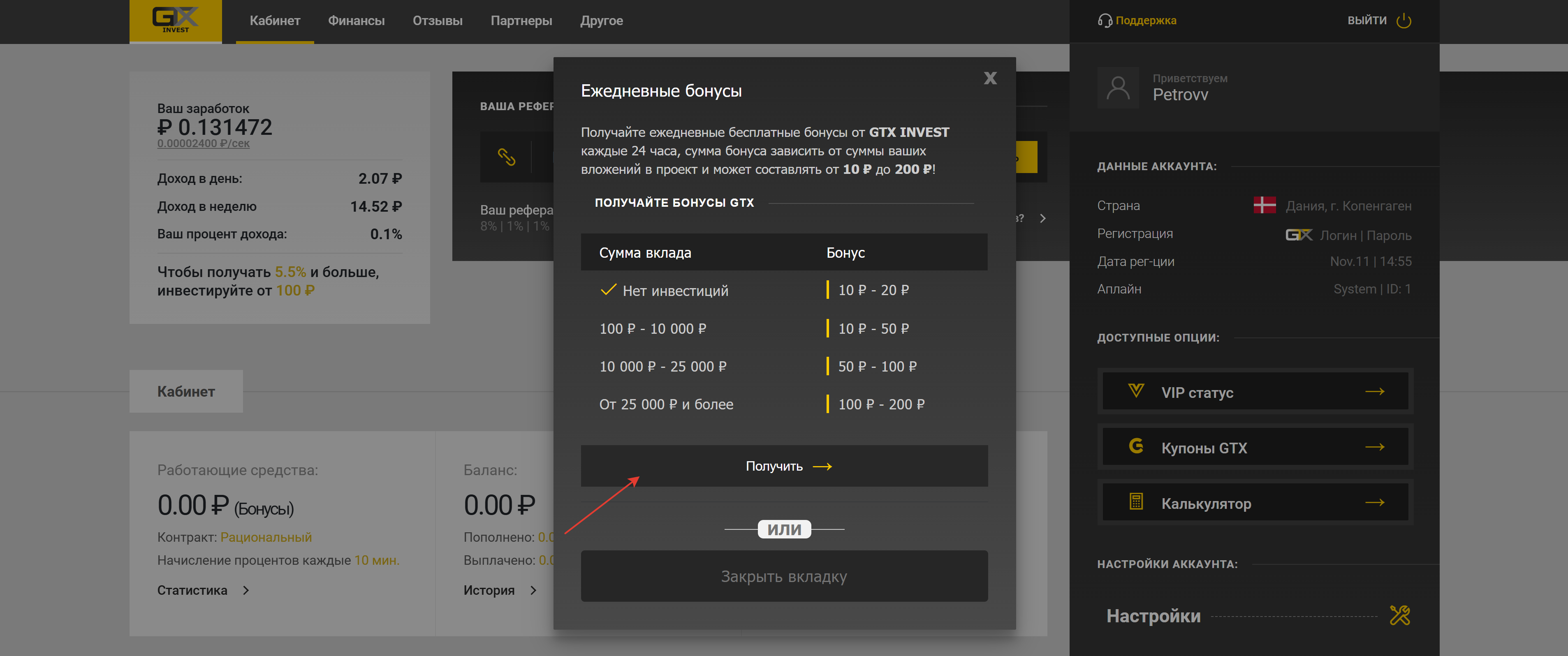Click the Поддержка support link
The width and height of the screenshot is (1568, 656).
coord(1146,21)
